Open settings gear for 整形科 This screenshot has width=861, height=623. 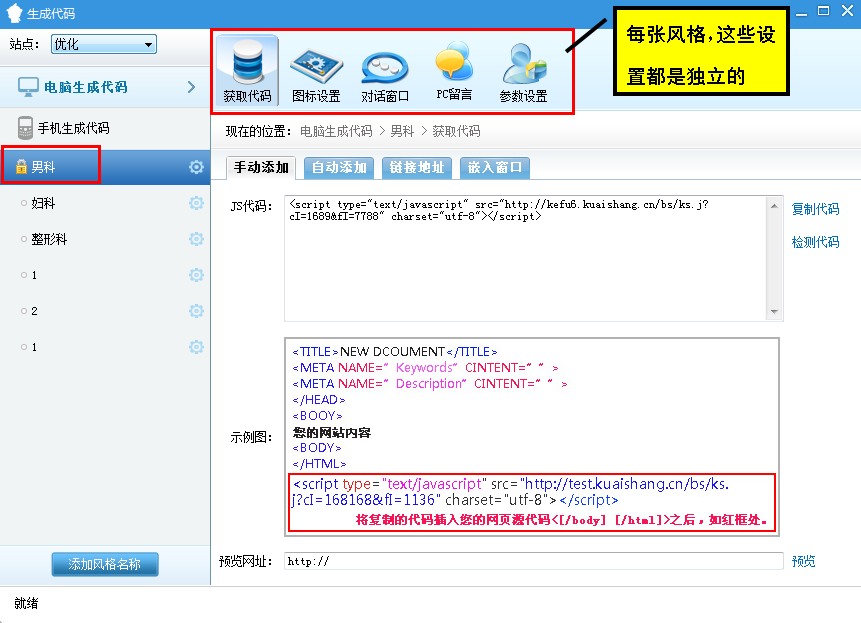tap(196, 239)
